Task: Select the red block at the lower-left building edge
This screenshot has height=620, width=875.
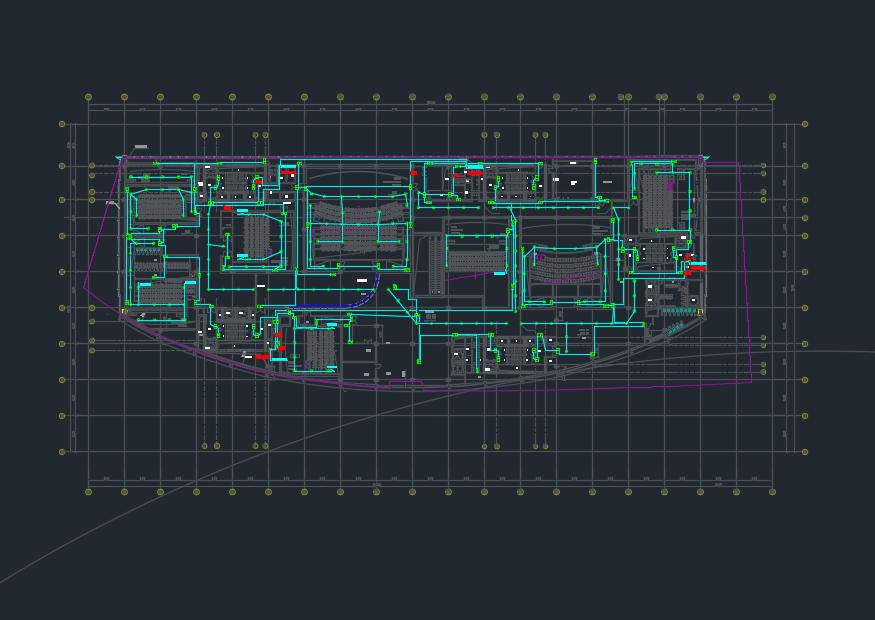Action: [261, 356]
